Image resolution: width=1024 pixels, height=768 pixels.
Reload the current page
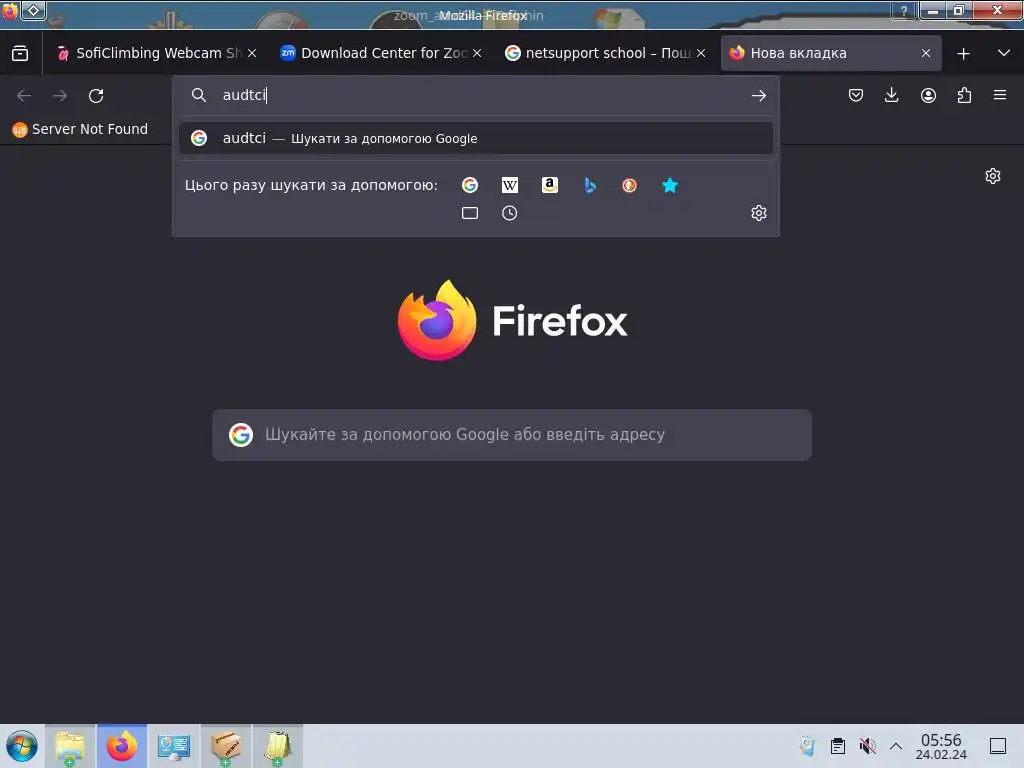[96, 96]
